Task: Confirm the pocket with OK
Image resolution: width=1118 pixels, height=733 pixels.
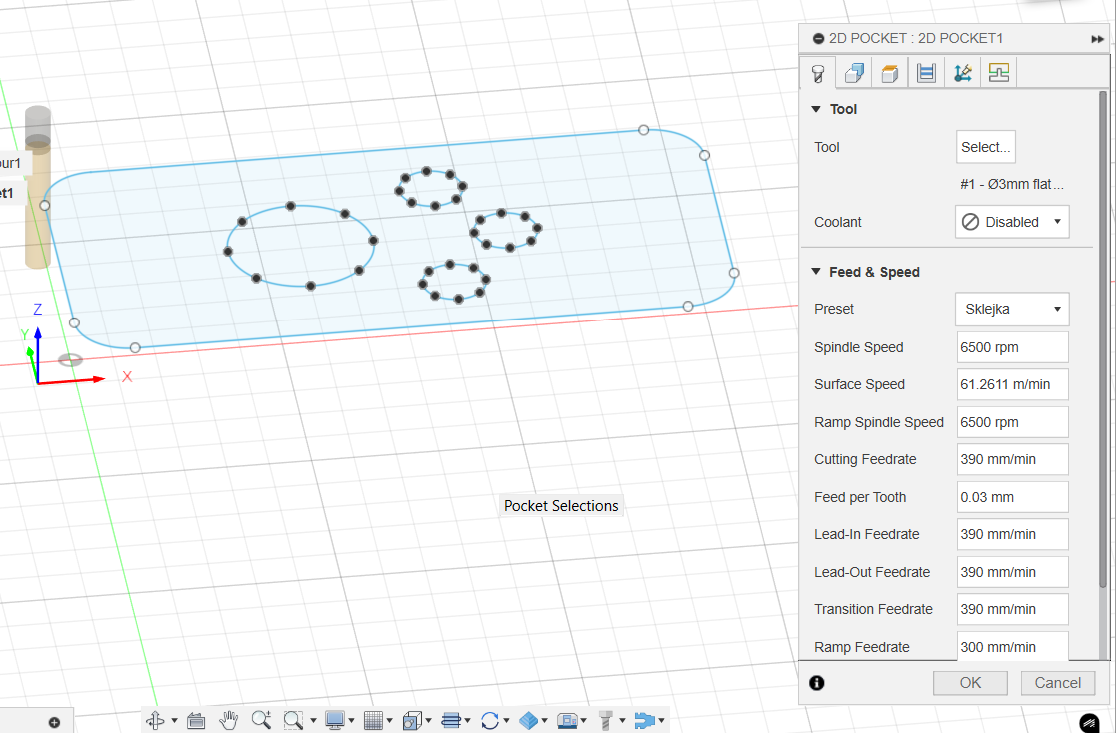Action: point(970,683)
